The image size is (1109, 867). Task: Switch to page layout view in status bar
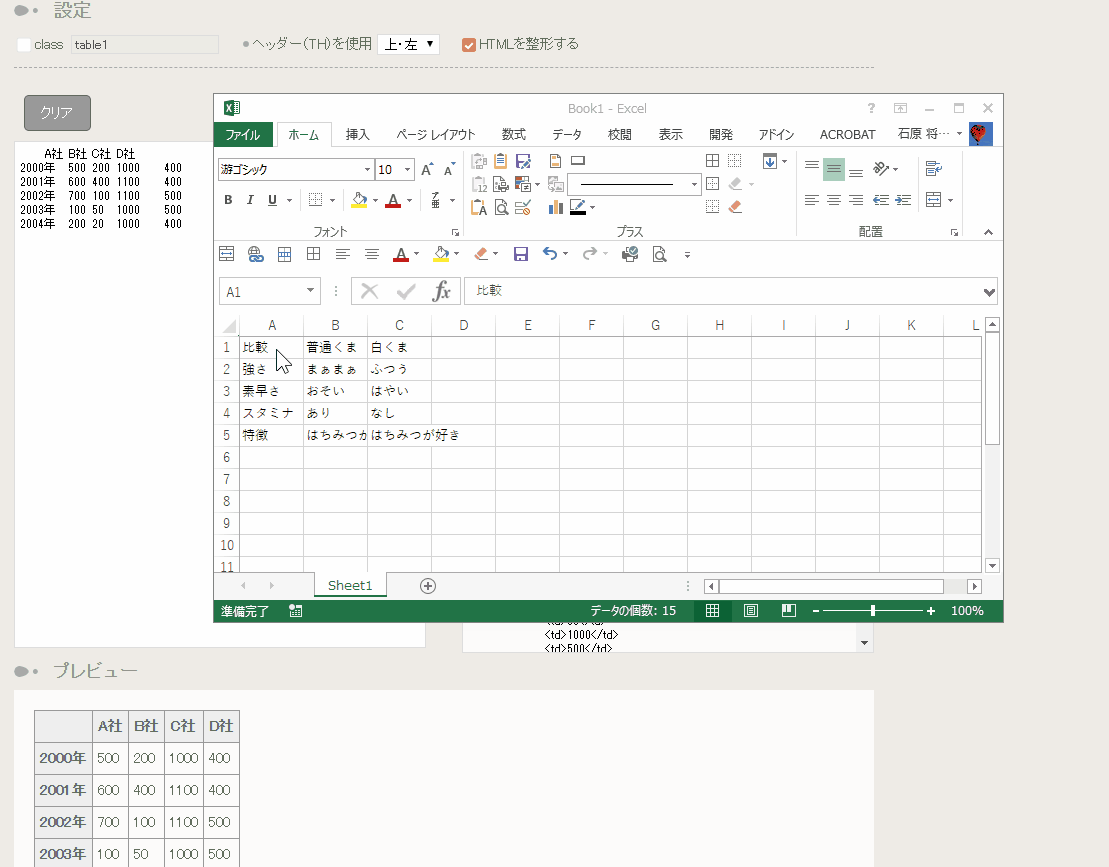point(750,610)
